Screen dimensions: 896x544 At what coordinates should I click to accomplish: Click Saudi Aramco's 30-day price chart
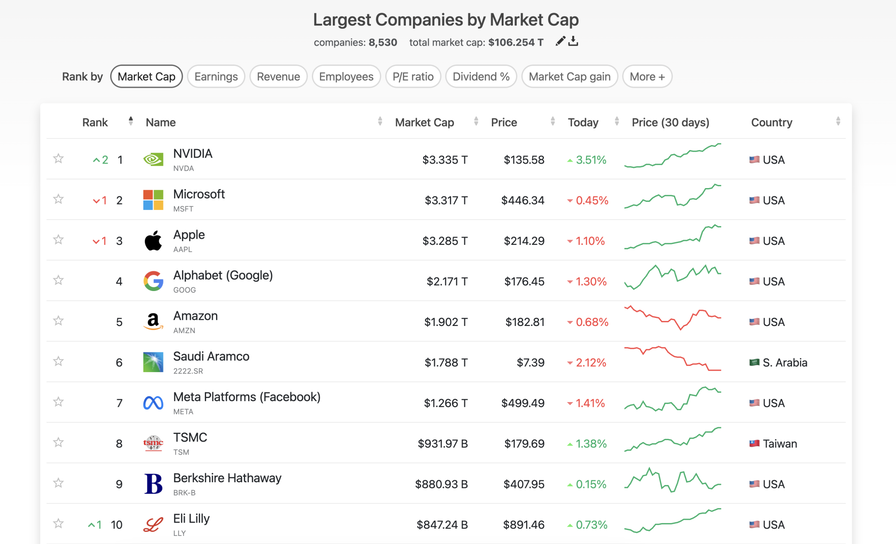point(672,360)
